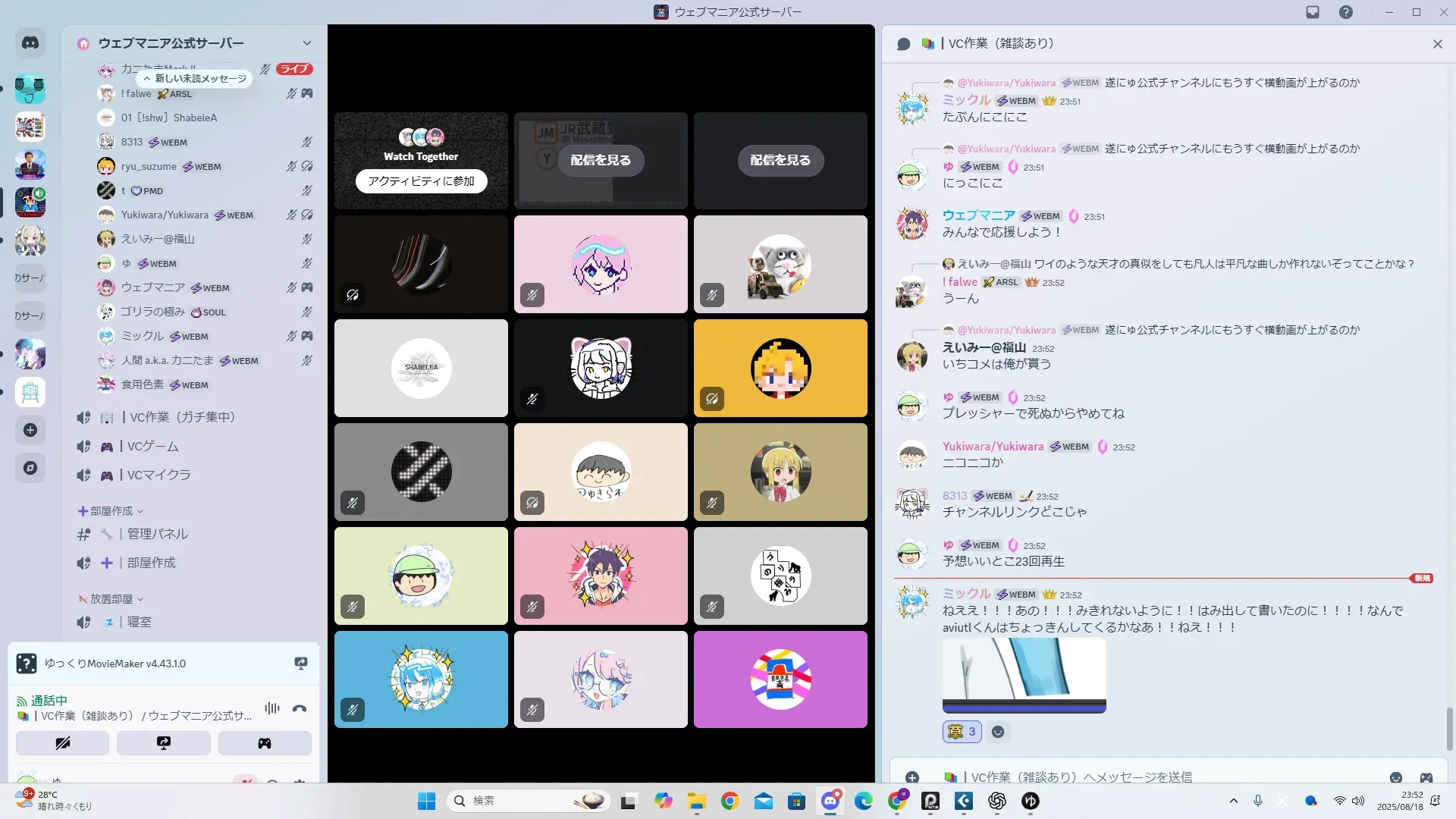Share your screen from voice panel
This screenshot has height=819, width=1456.
[163, 743]
